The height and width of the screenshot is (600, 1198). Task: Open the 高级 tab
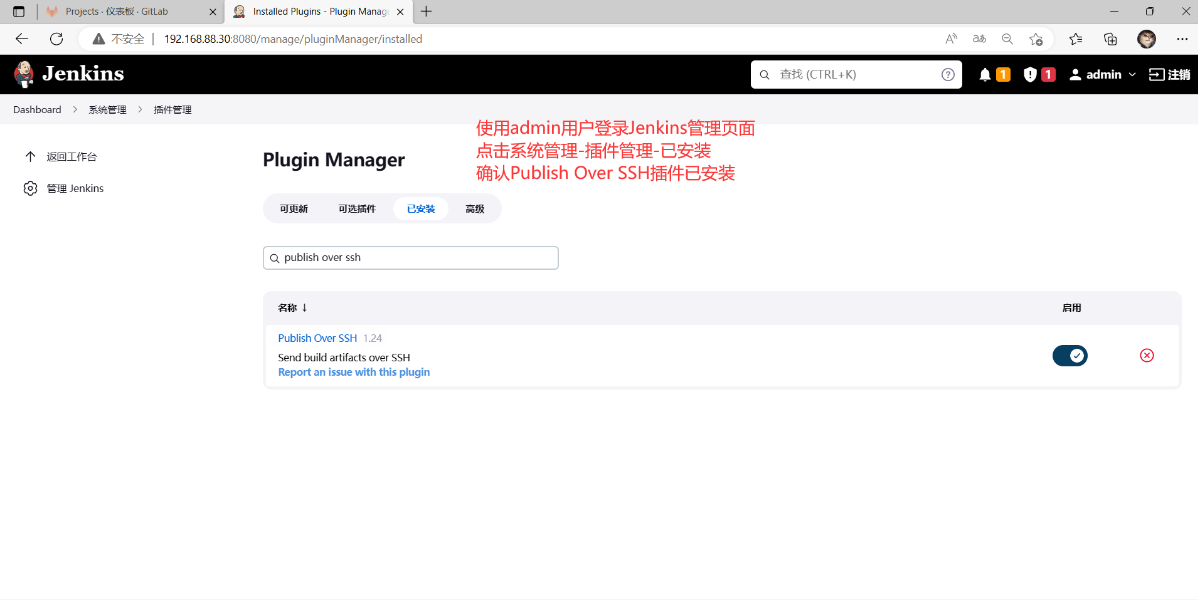(474, 209)
